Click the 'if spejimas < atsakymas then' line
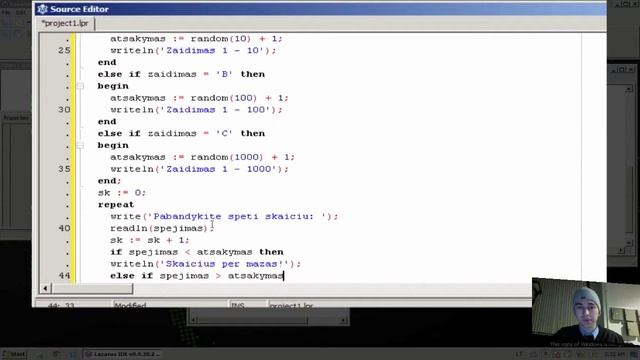Screen dimensions: 640x360 (197, 252)
